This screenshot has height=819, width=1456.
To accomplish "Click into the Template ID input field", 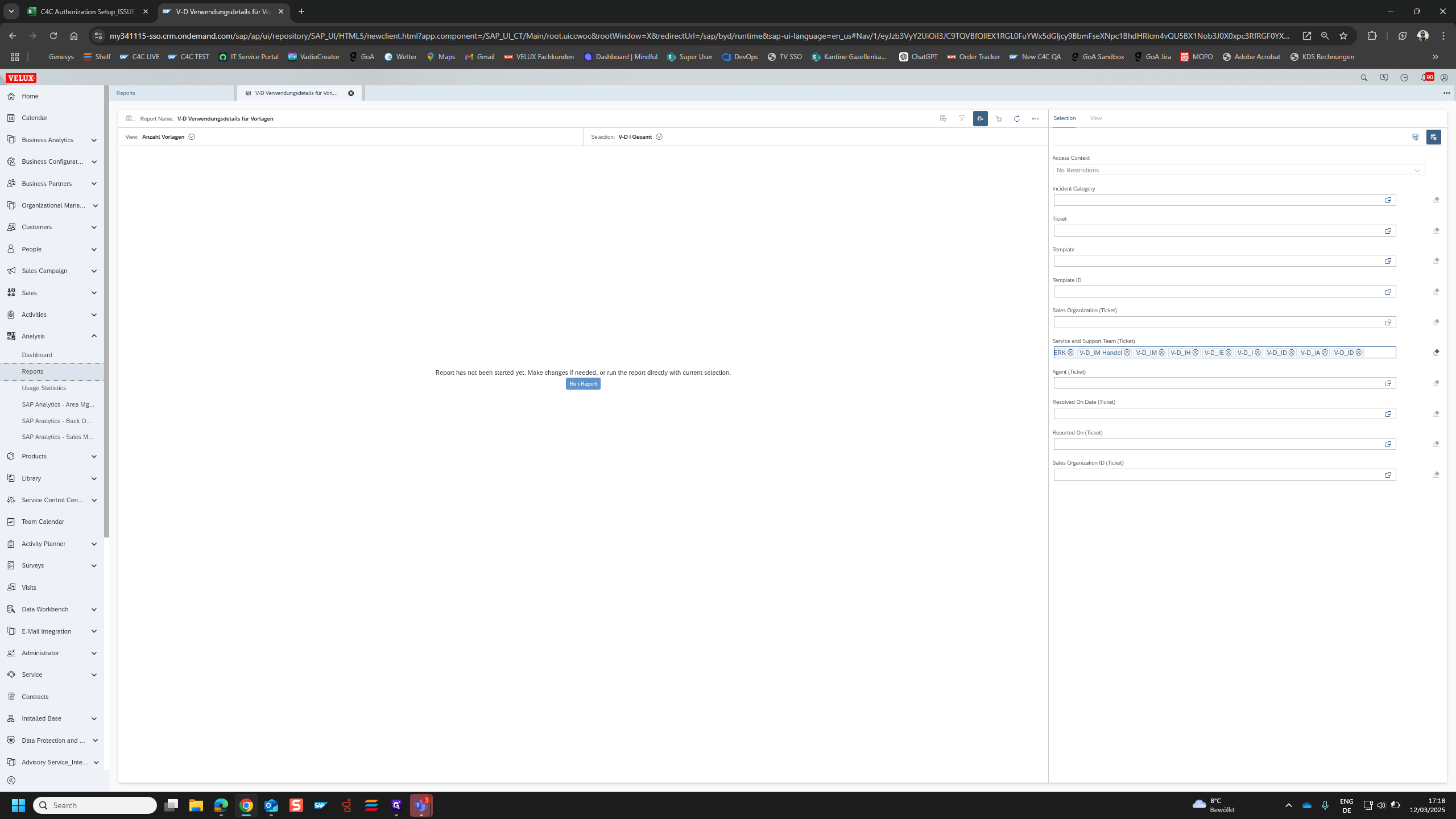I will pyautogui.click(x=1217, y=292).
